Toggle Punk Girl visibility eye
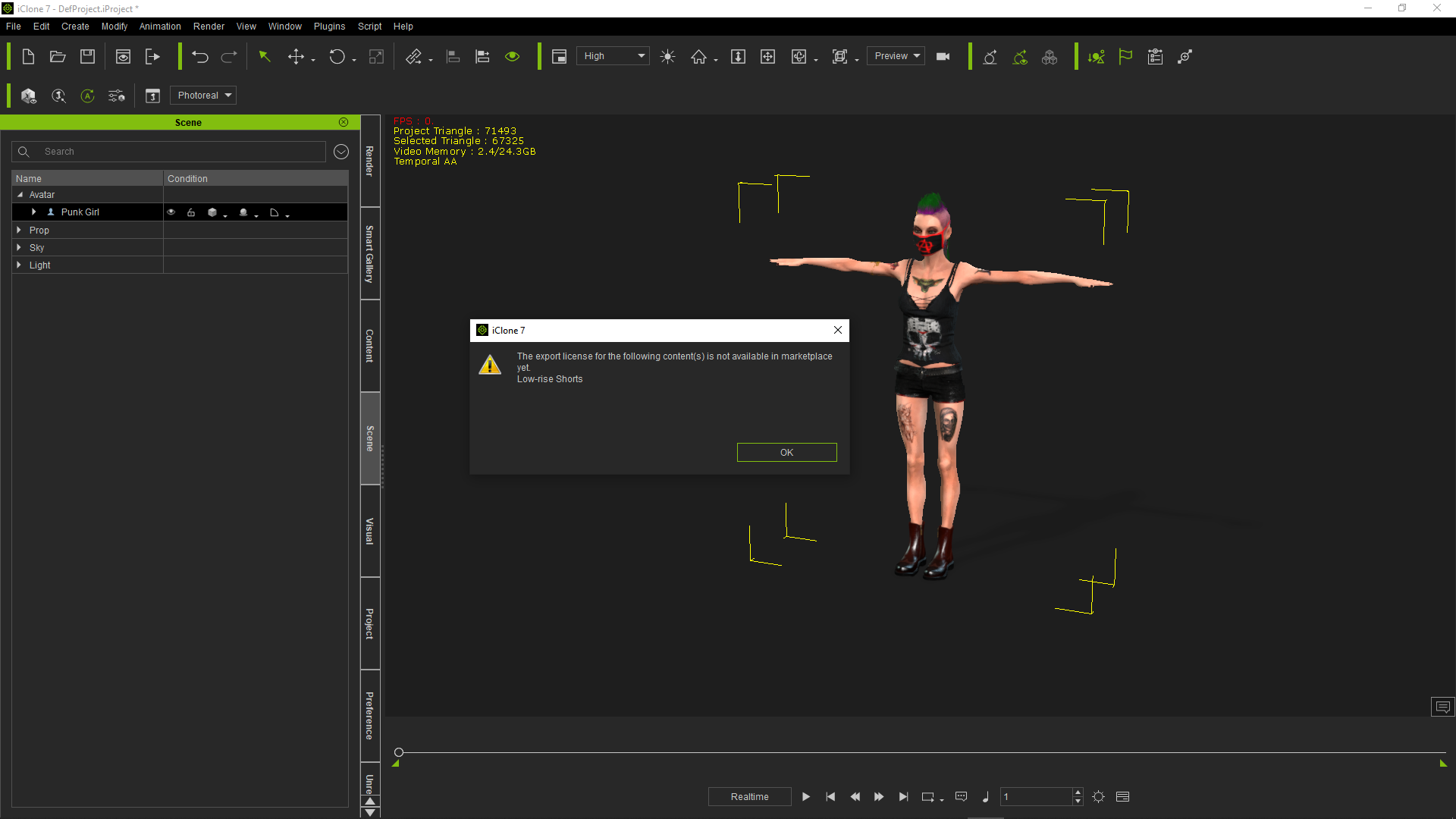This screenshot has width=1456, height=819. tap(171, 212)
